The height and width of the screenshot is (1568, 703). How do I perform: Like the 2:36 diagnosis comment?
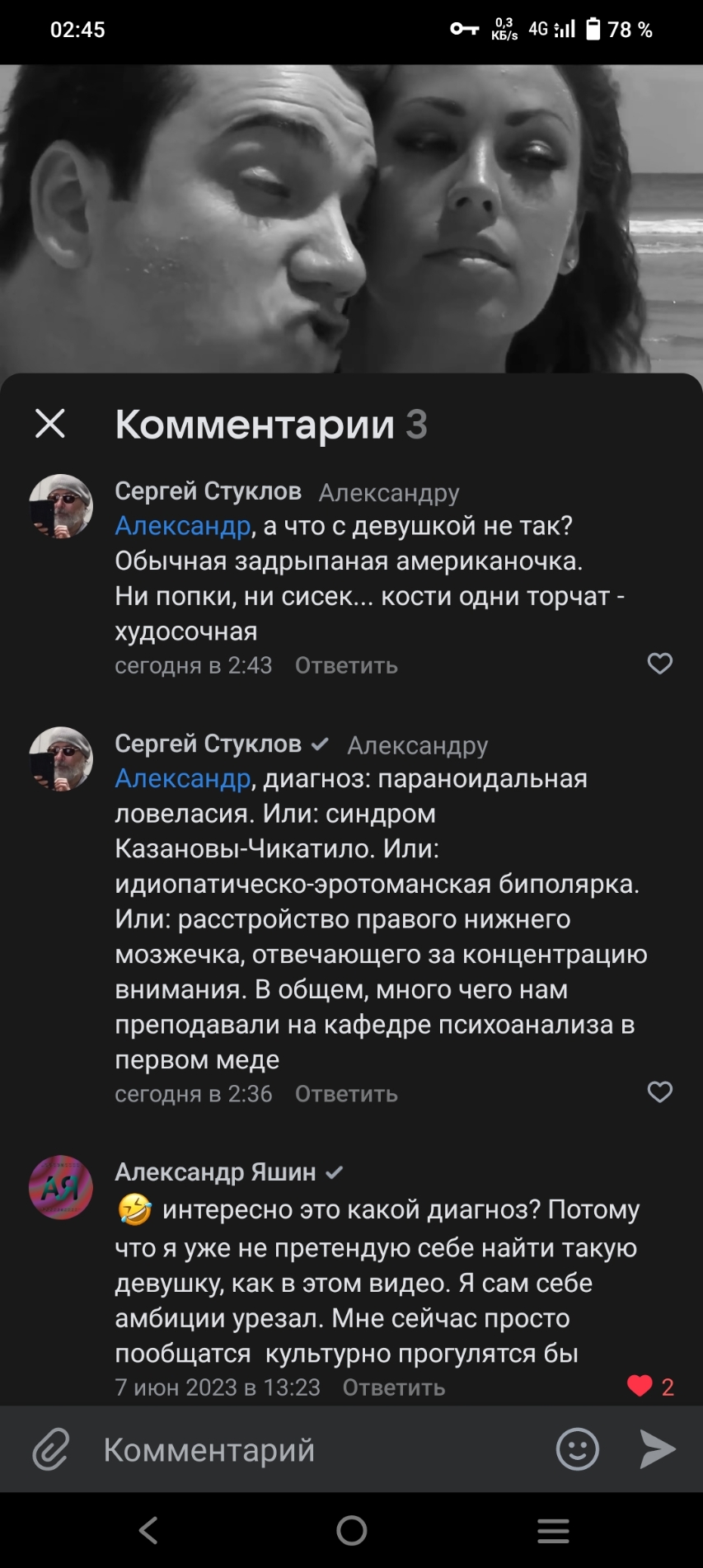click(x=659, y=1092)
